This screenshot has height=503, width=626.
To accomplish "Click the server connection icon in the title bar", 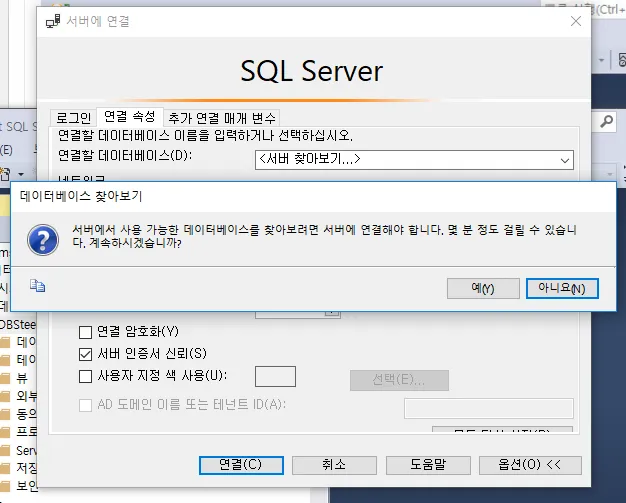I will point(53,21).
